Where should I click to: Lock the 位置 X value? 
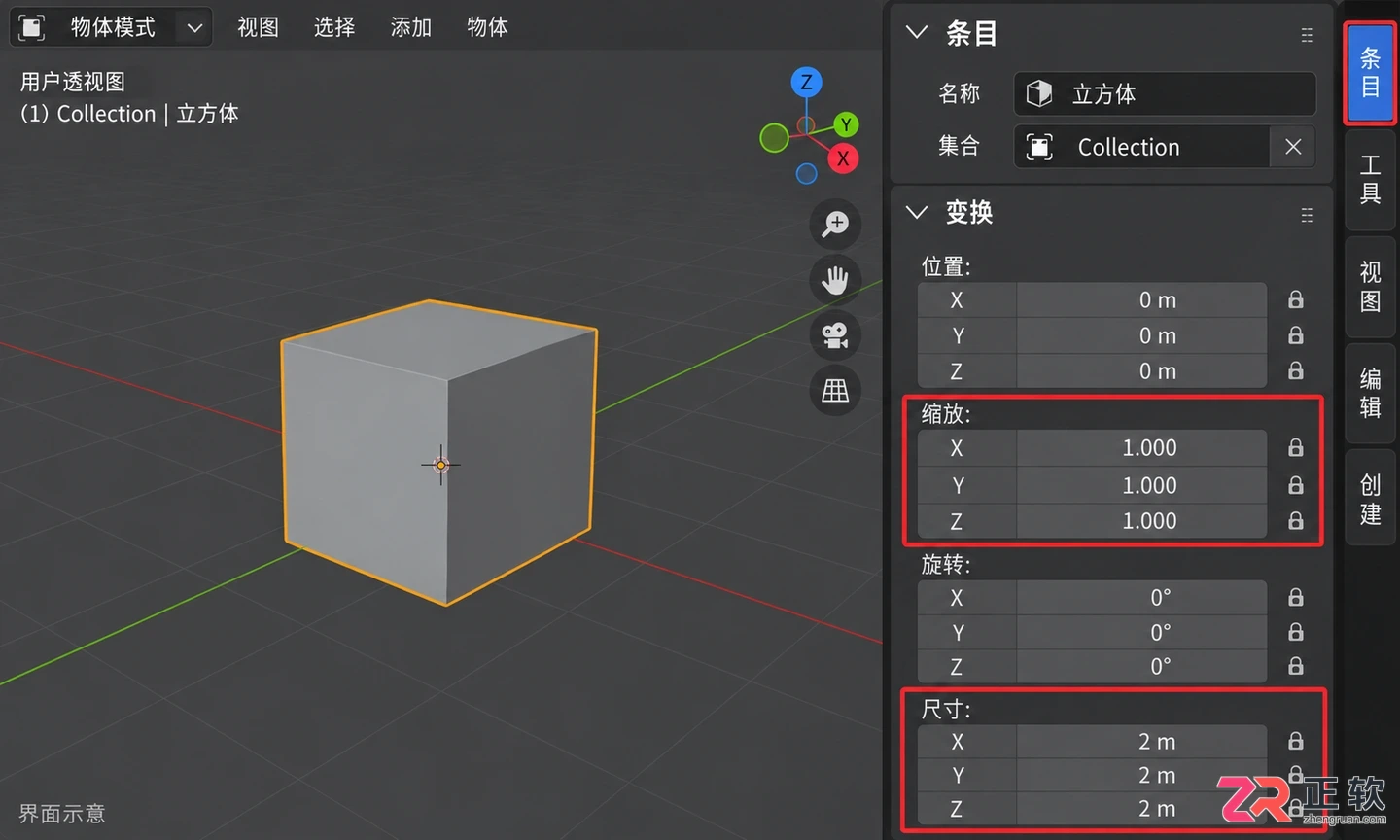point(1296,300)
